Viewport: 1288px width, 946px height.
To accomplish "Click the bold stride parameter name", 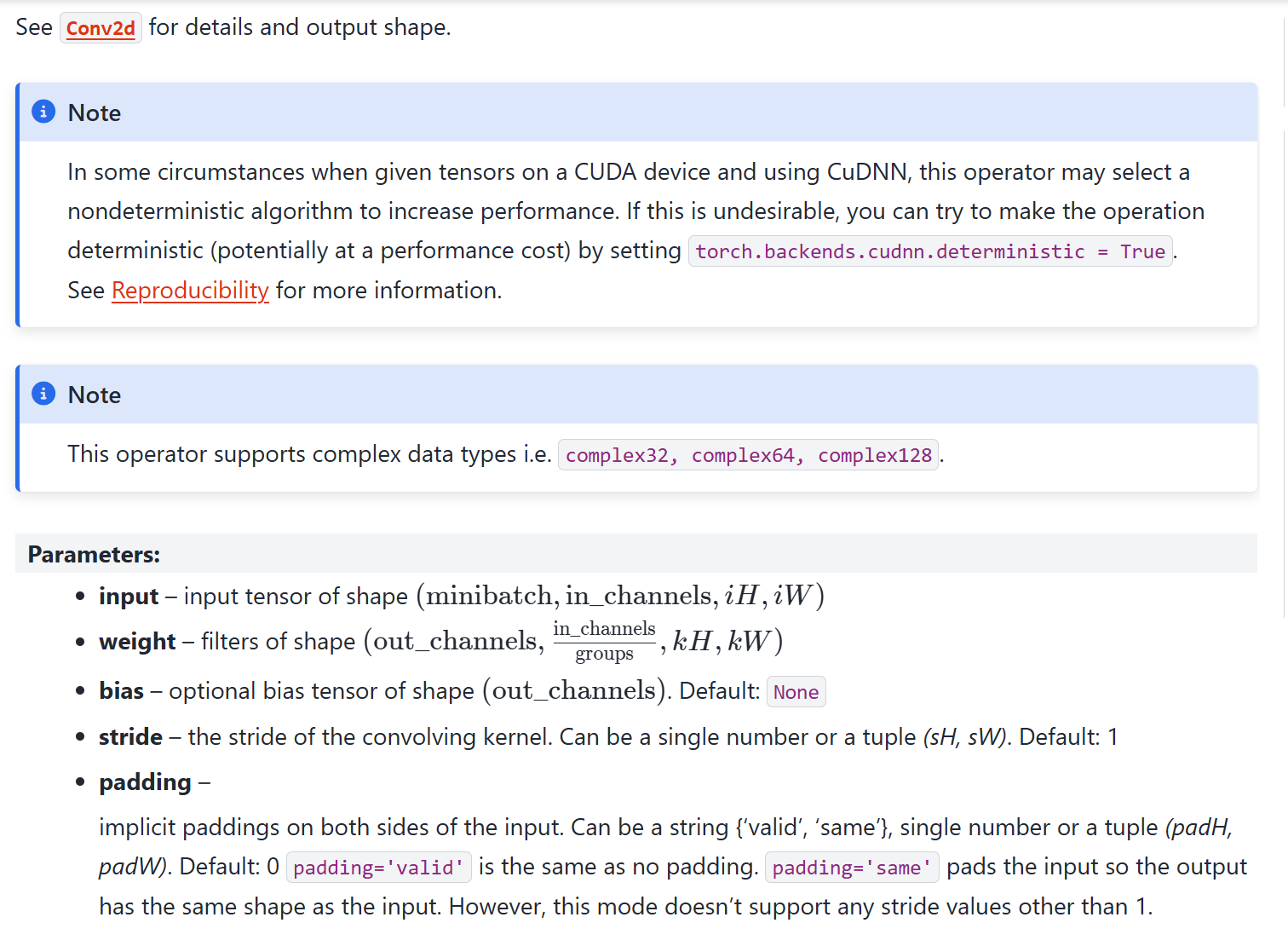I will pyautogui.click(x=130, y=737).
